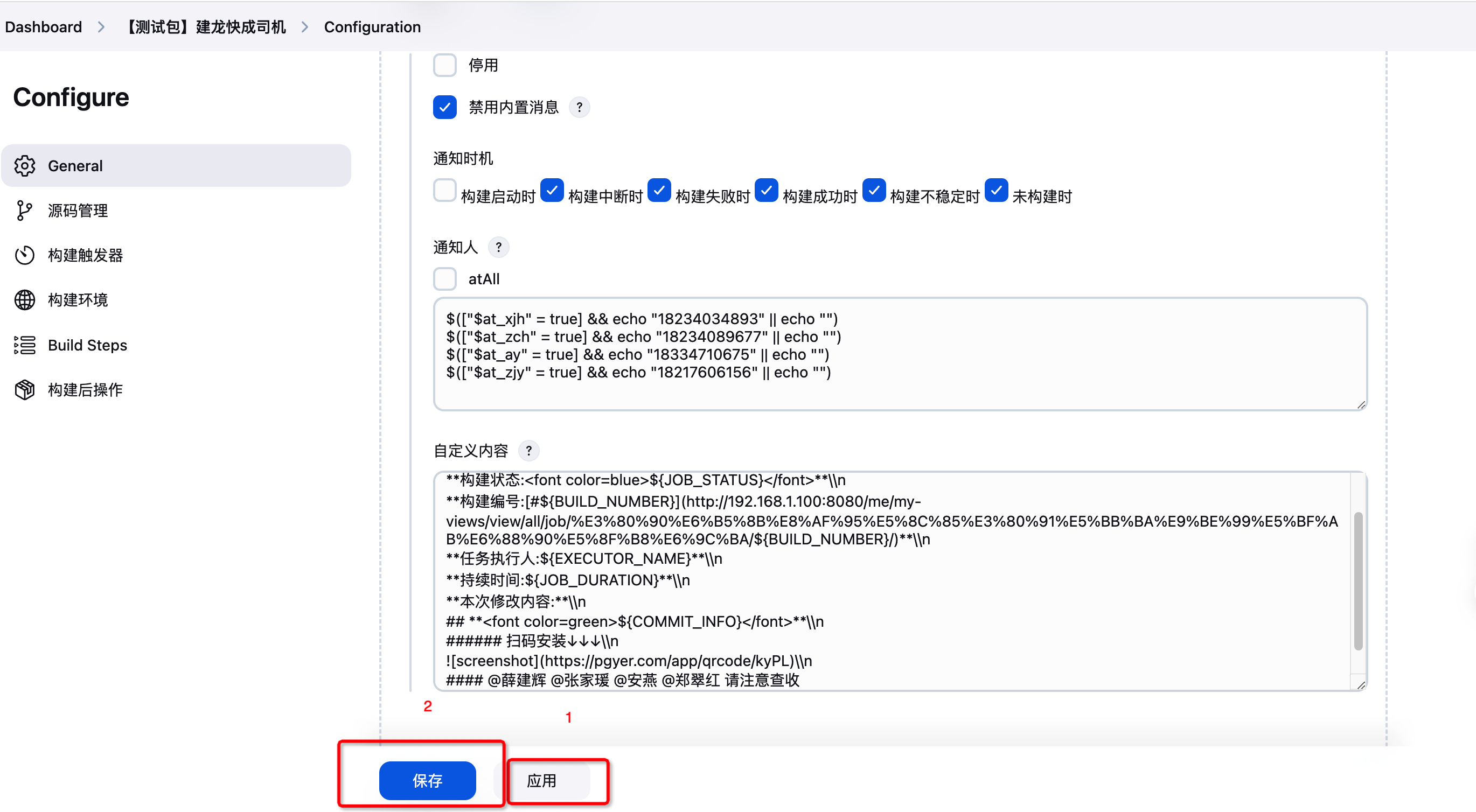The width and height of the screenshot is (1476, 812).
Task: Enable 构建启动时 notification checkbox
Action: pyautogui.click(x=444, y=191)
